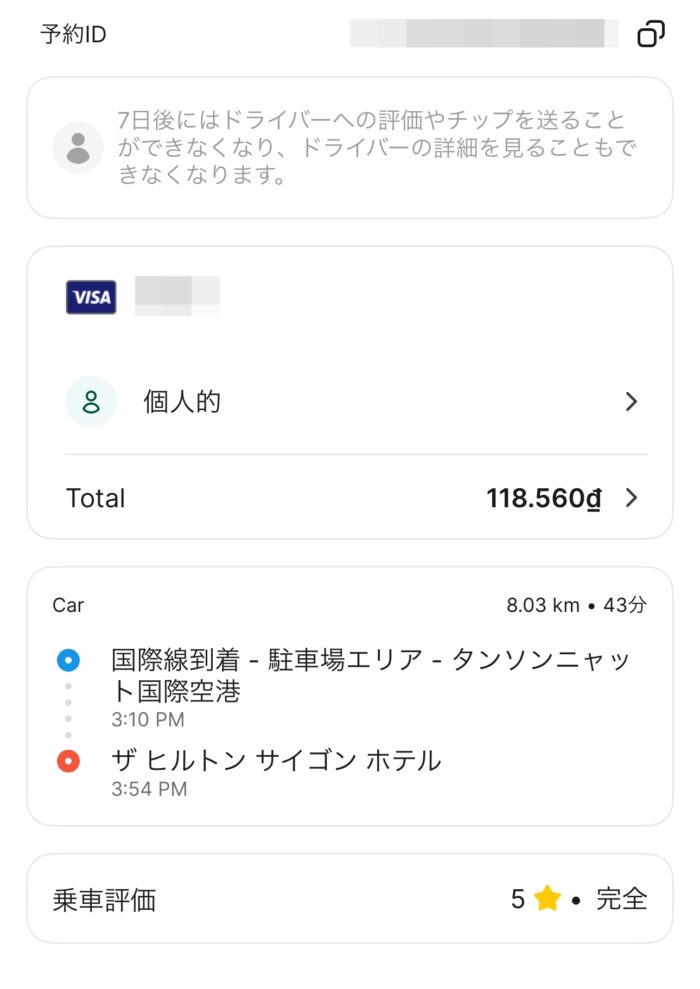This screenshot has height=989, width=700.
Task: Tap the VISA card logo
Action: [x=91, y=297]
